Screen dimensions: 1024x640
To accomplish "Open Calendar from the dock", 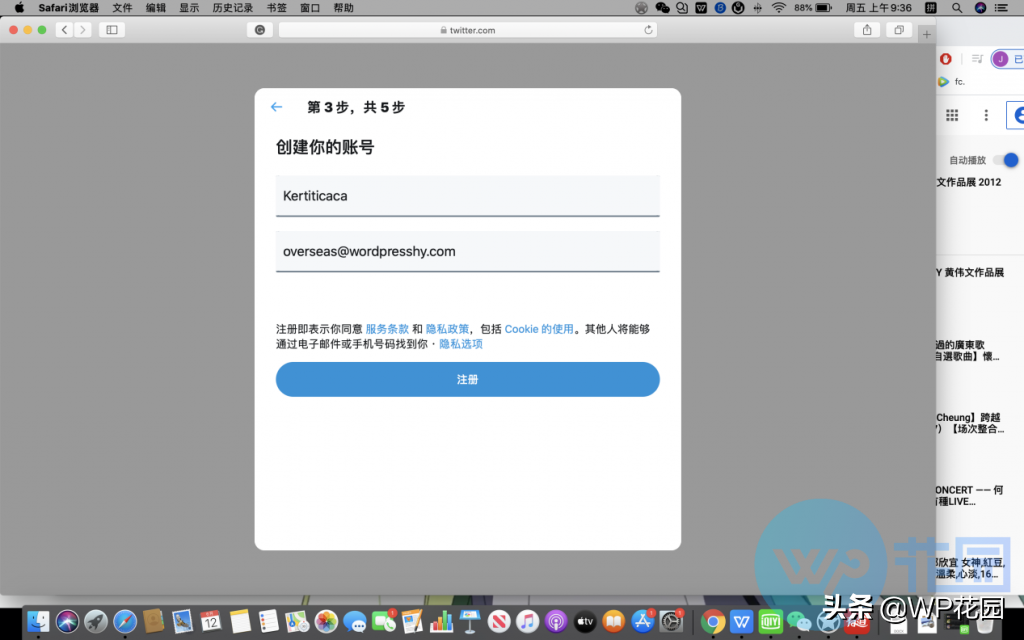I will click(211, 621).
